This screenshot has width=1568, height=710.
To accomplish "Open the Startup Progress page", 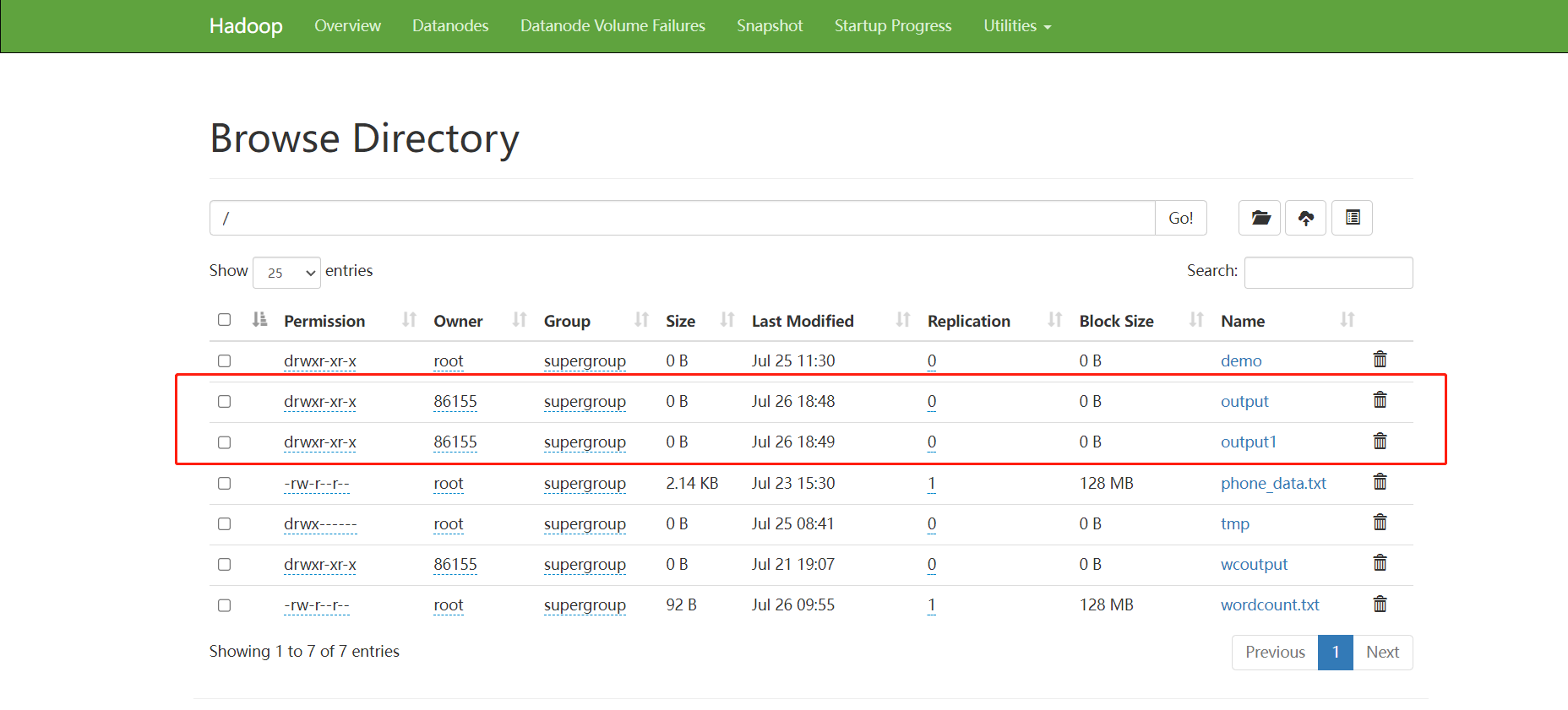I will [893, 26].
